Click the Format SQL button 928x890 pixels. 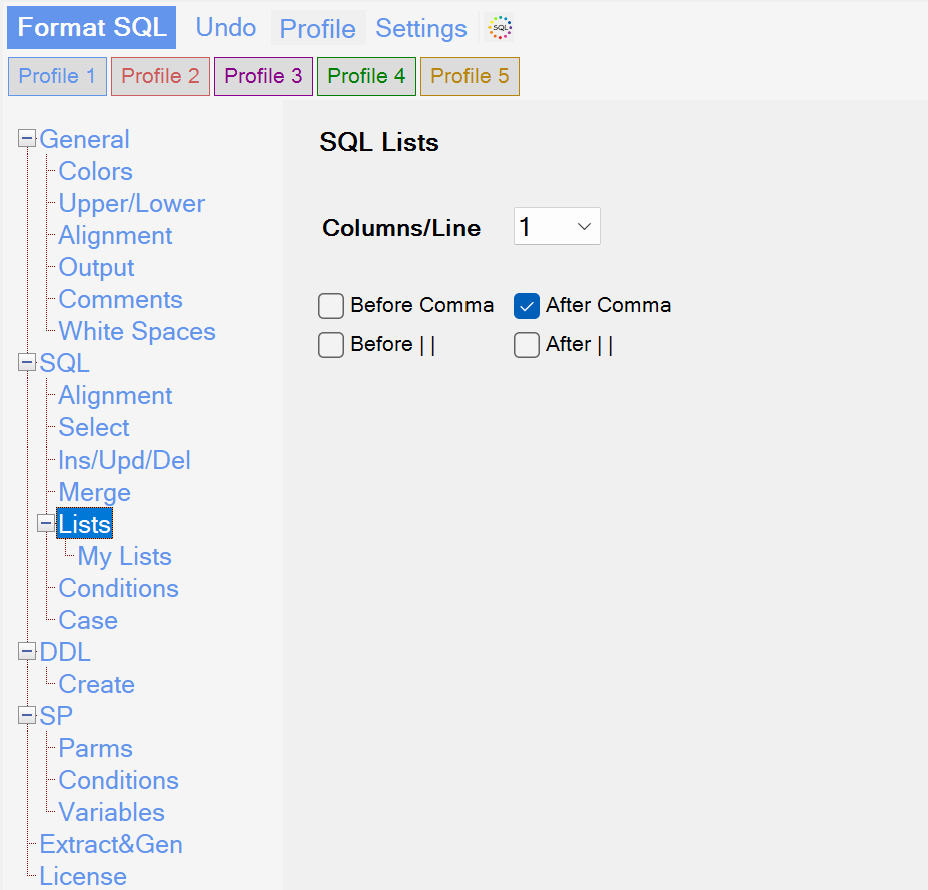click(x=92, y=27)
